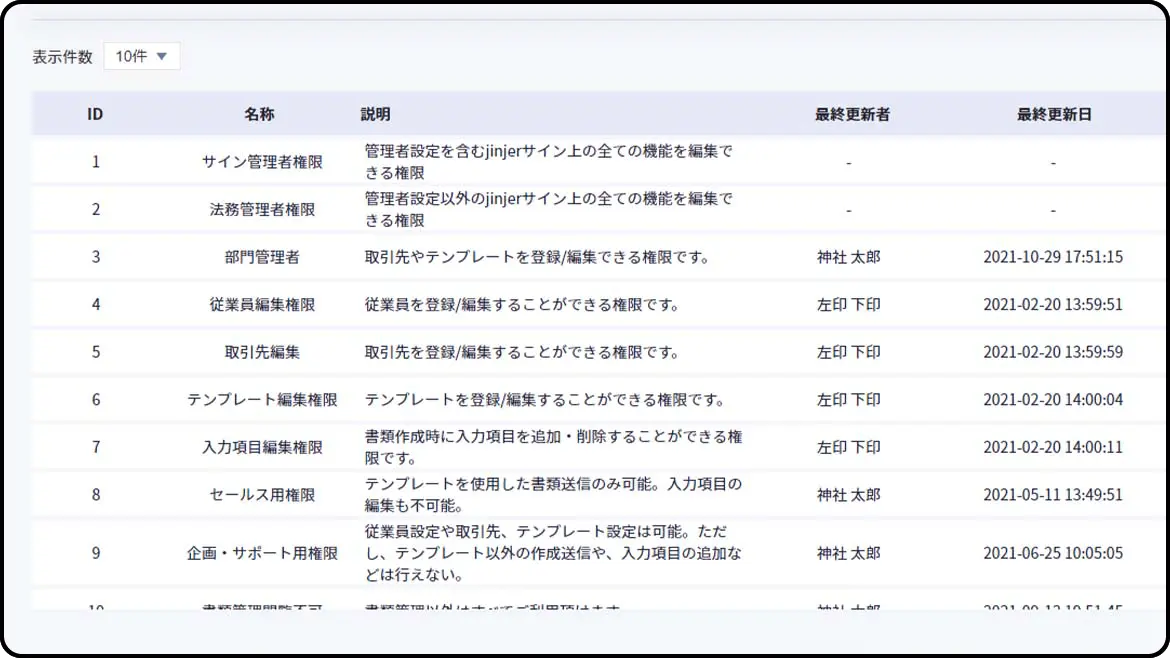
Task: Open the 入力項目編集権限 entry
Action: [262, 448]
